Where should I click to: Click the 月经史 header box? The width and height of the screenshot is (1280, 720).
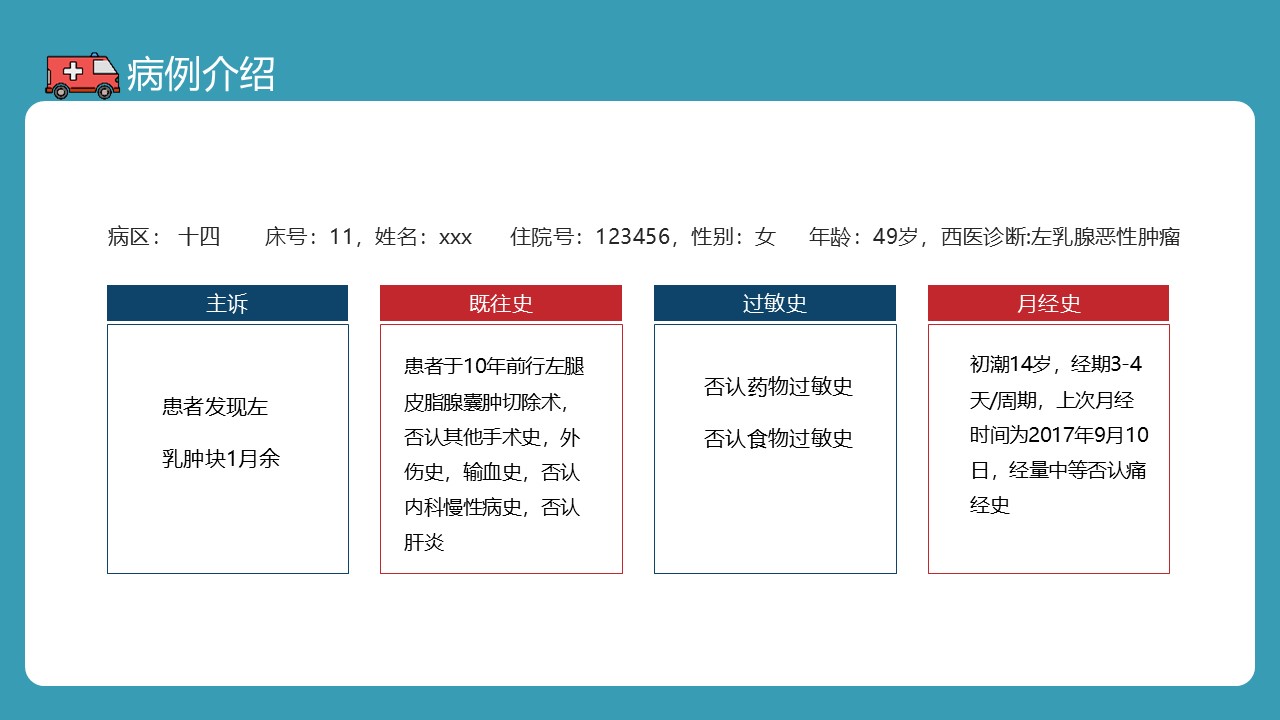[1048, 303]
